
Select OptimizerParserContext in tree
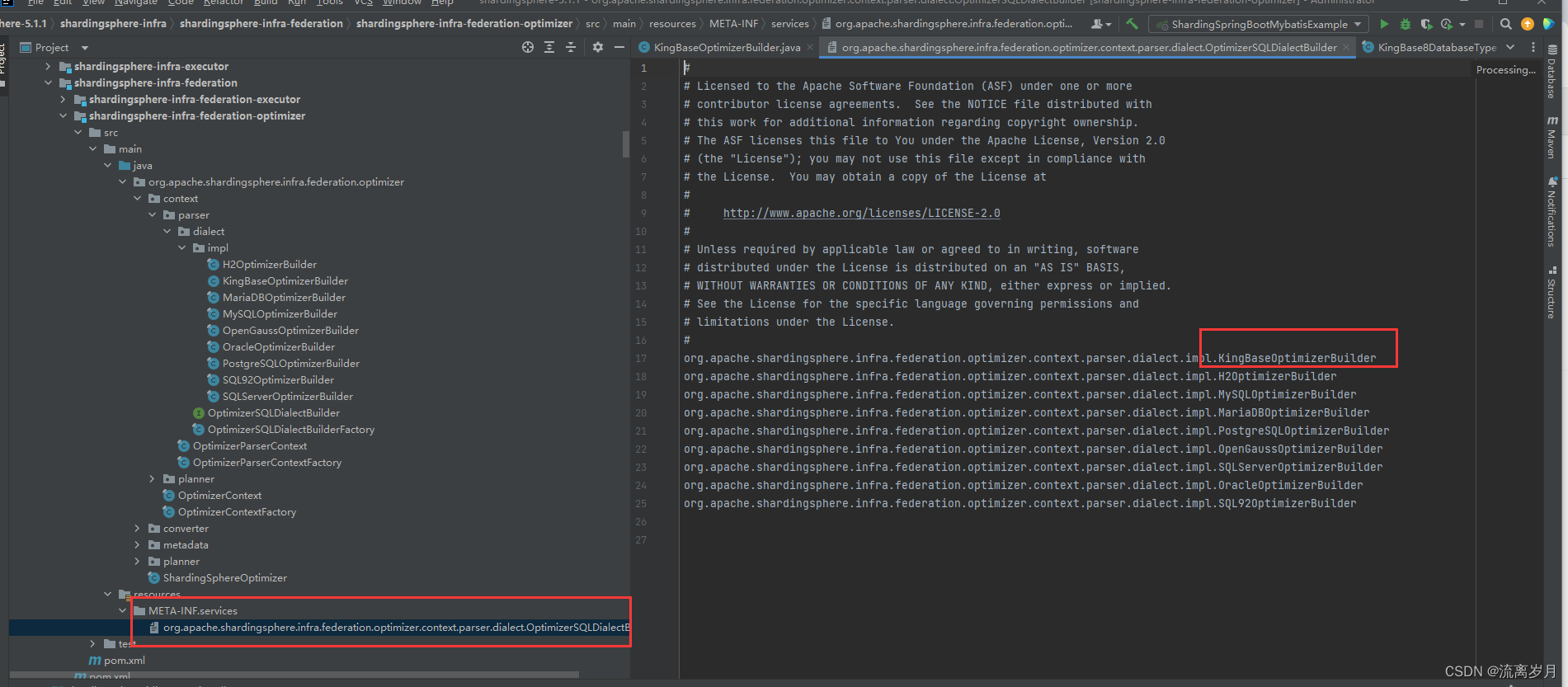[242, 445]
